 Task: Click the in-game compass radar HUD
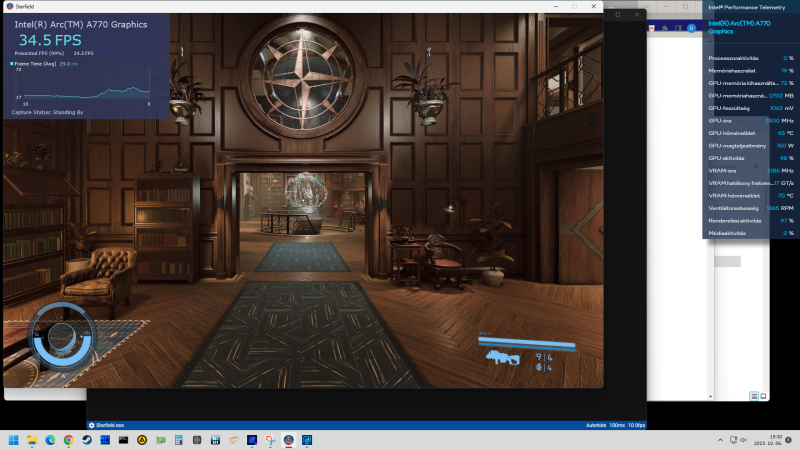62,336
